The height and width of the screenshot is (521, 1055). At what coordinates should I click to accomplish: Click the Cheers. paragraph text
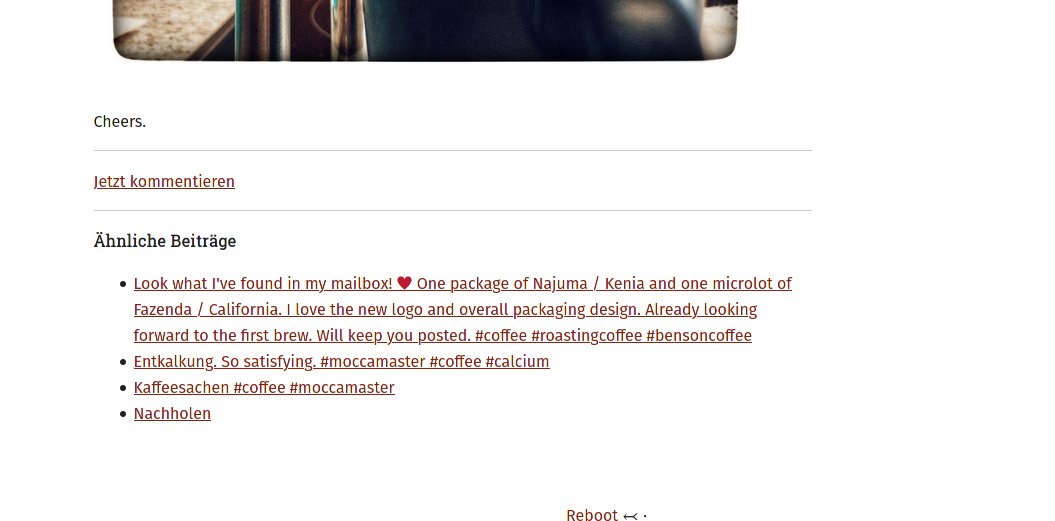[x=120, y=122]
